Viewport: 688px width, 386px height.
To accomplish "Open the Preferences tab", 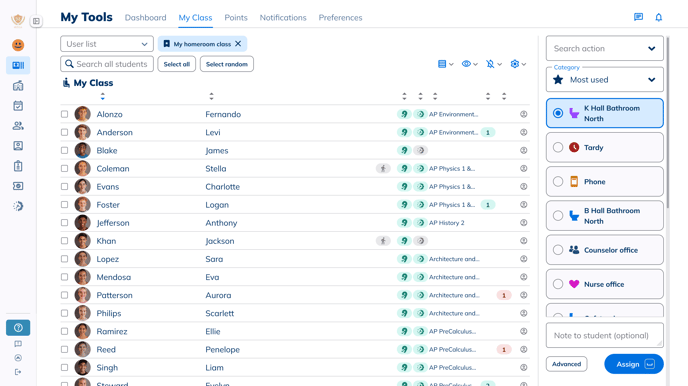I will tap(340, 18).
